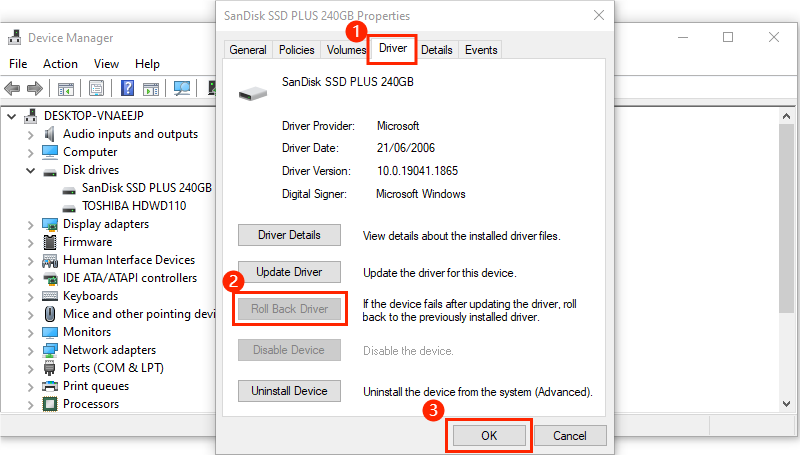
Task: Click the Print queues printer icon
Action: (50, 386)
